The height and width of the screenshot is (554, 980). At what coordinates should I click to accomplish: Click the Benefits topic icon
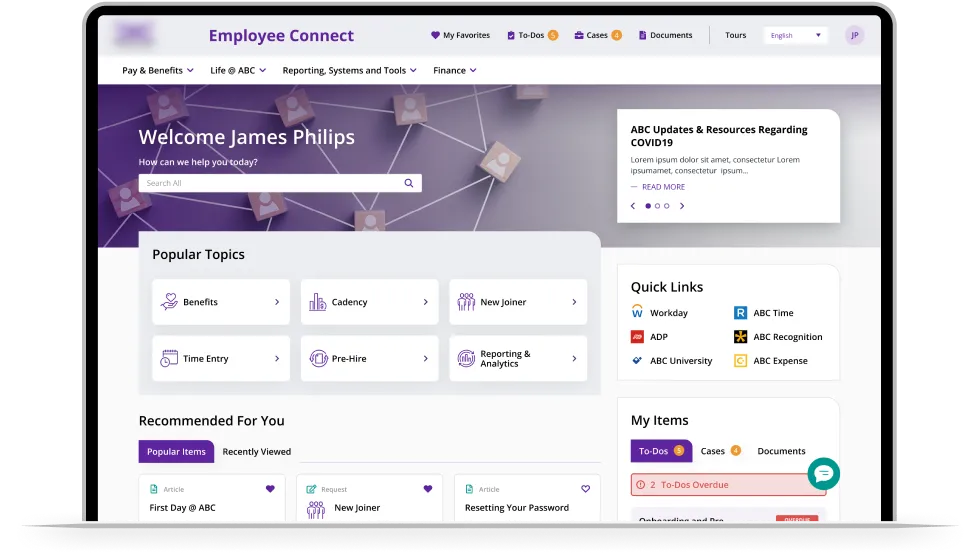[169, 301]
